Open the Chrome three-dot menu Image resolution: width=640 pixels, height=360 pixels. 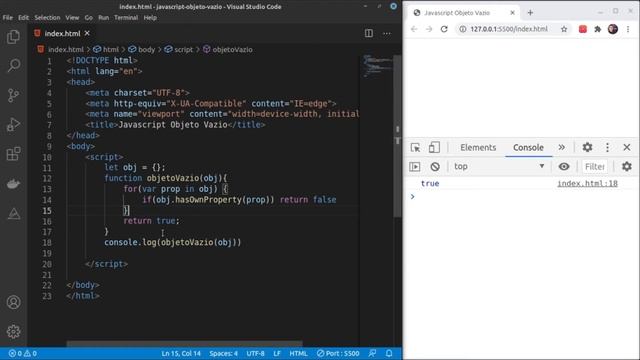pos(628,29)
